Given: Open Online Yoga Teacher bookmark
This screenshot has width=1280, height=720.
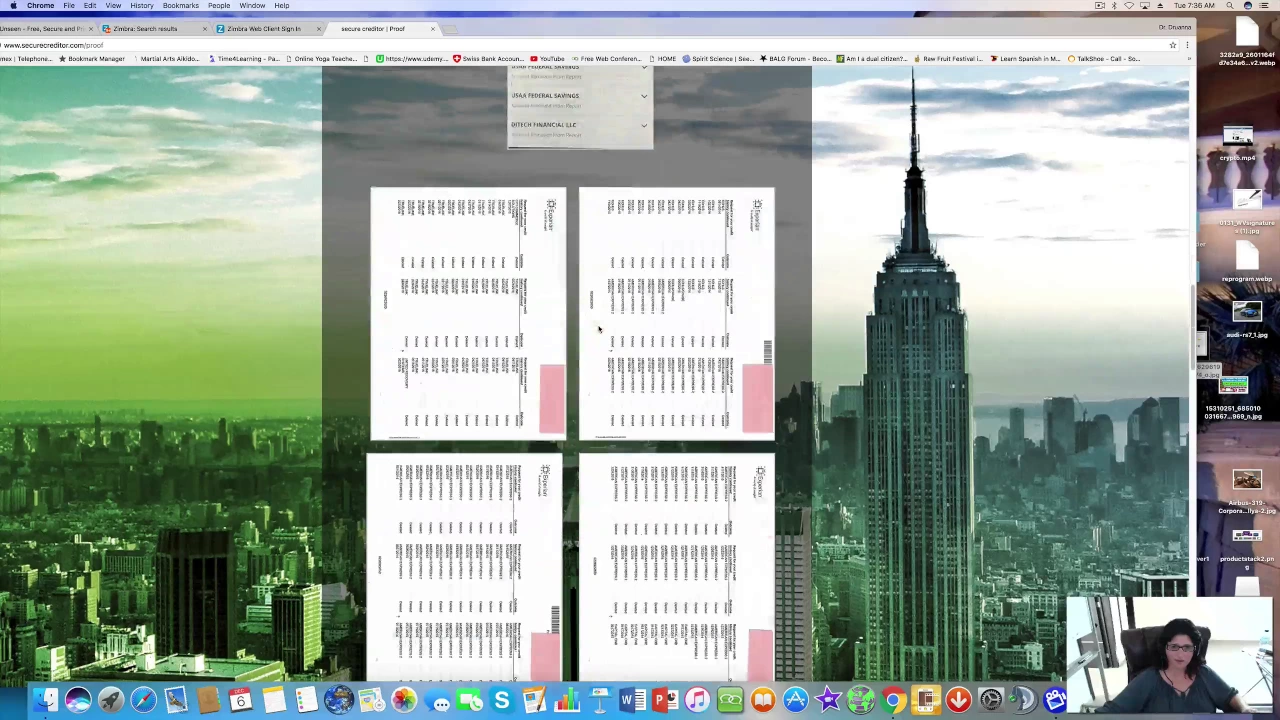Looking at the screenshot, I should (x=320, y=58).
